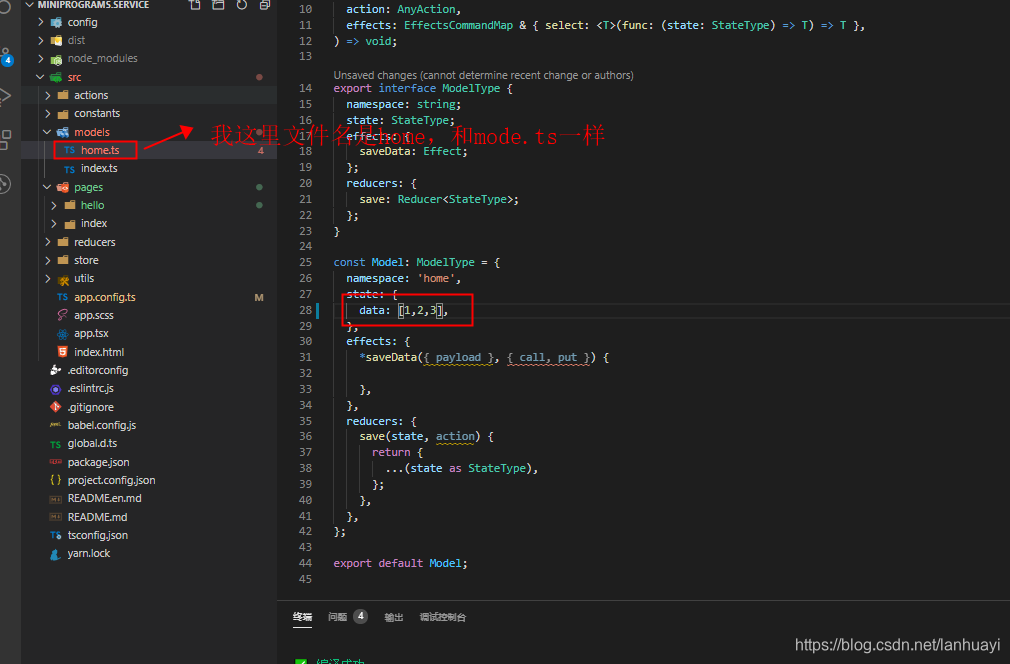Click line number 14 in the gutter
This screenshot has height=664, width=1010.
(x=305, y=88)
